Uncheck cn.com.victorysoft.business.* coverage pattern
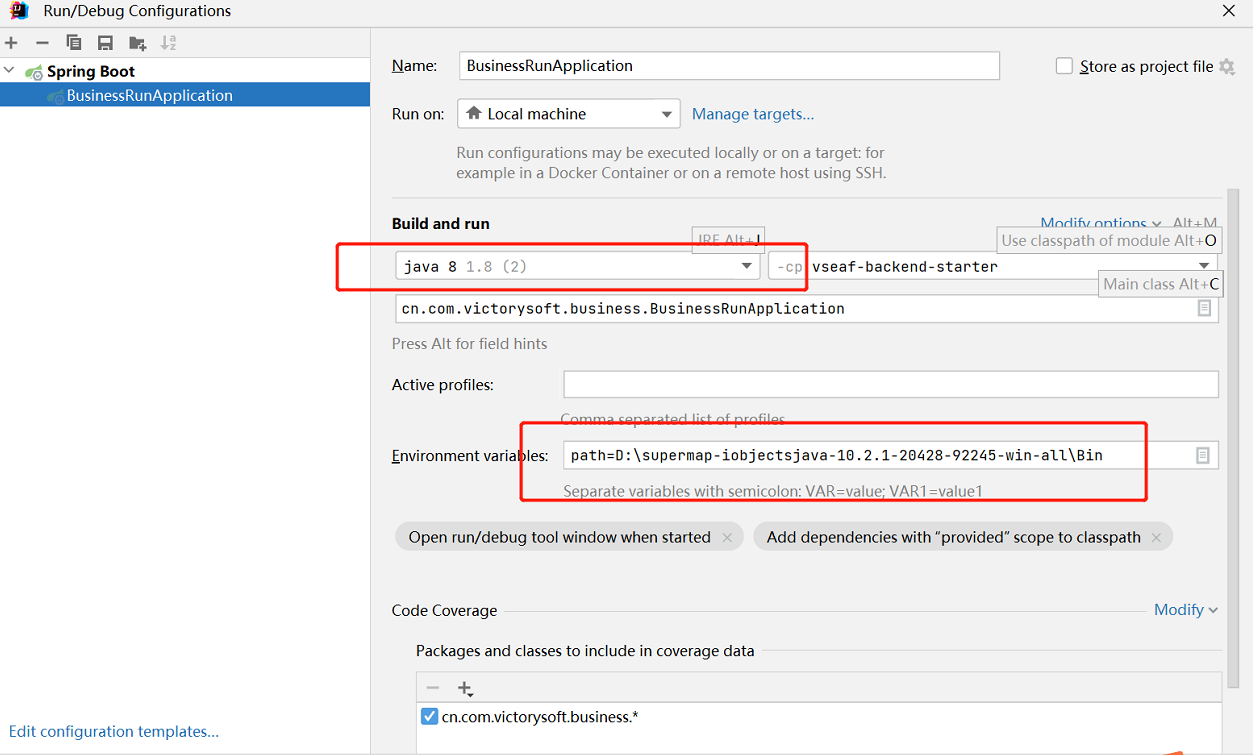Screen dimensions: 1253x755 [x=429, y=716]
